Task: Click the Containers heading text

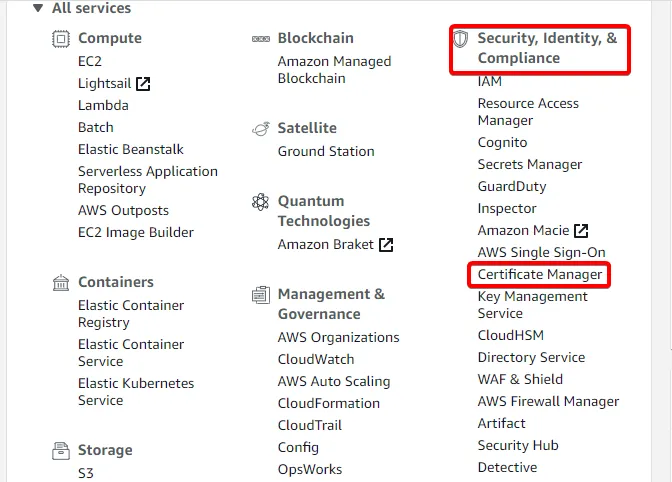Action: [x=116, y=282]
